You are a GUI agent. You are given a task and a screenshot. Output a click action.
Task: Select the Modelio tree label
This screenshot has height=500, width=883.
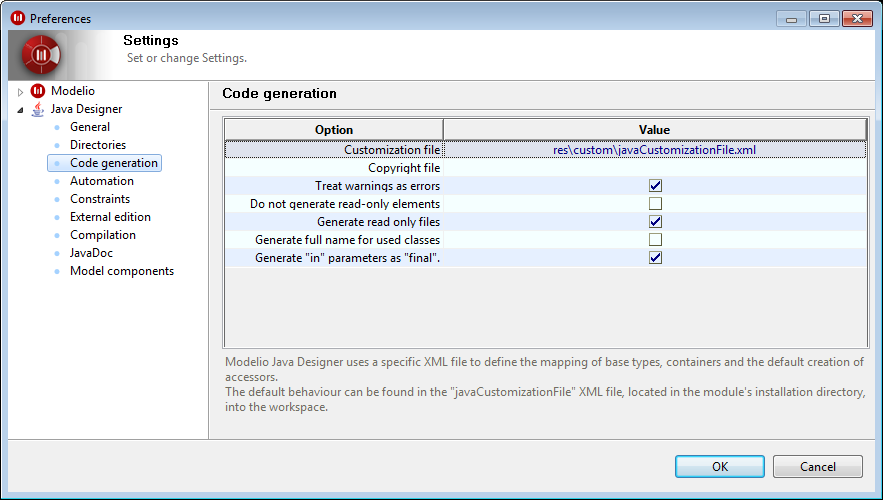point(73,91)
